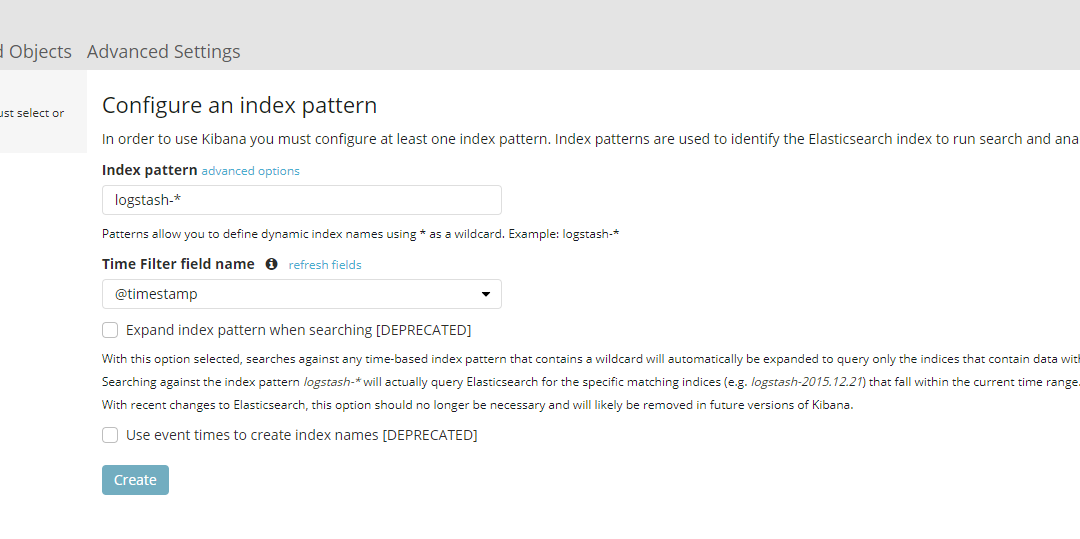Open the @timestamp dropdown arrow
The width and height of the screenshot is (1080, 539).
coord(486,295)
